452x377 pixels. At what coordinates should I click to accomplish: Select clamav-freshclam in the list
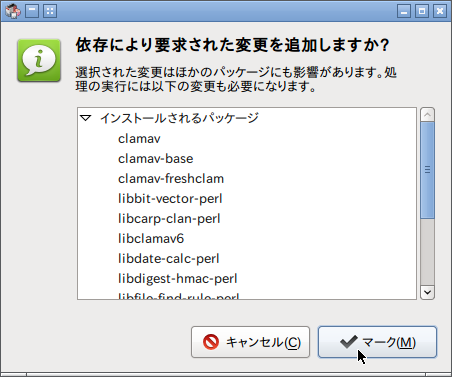click(x=171, y=179)
